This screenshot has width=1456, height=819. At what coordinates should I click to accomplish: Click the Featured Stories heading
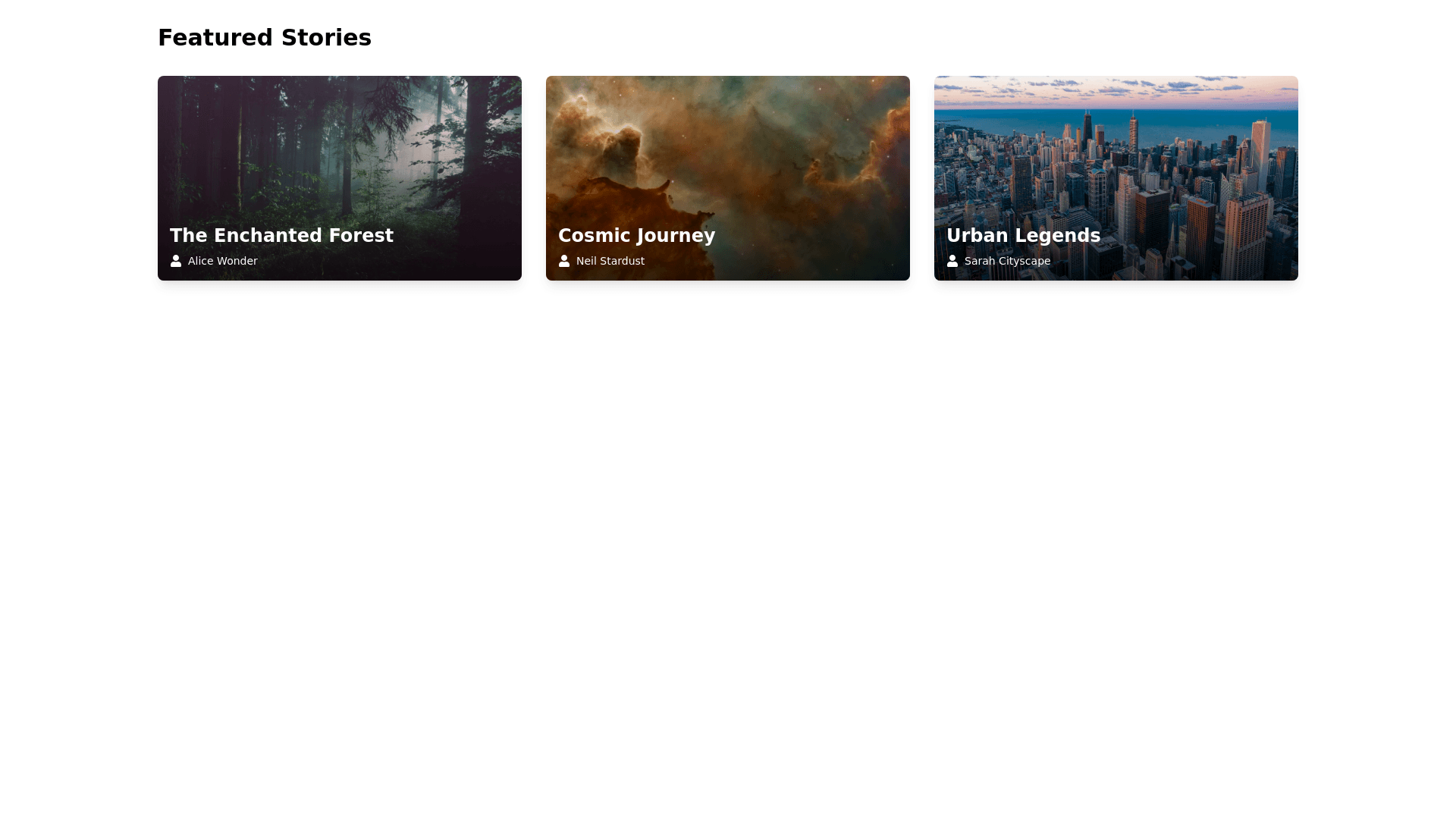point(265,38)
